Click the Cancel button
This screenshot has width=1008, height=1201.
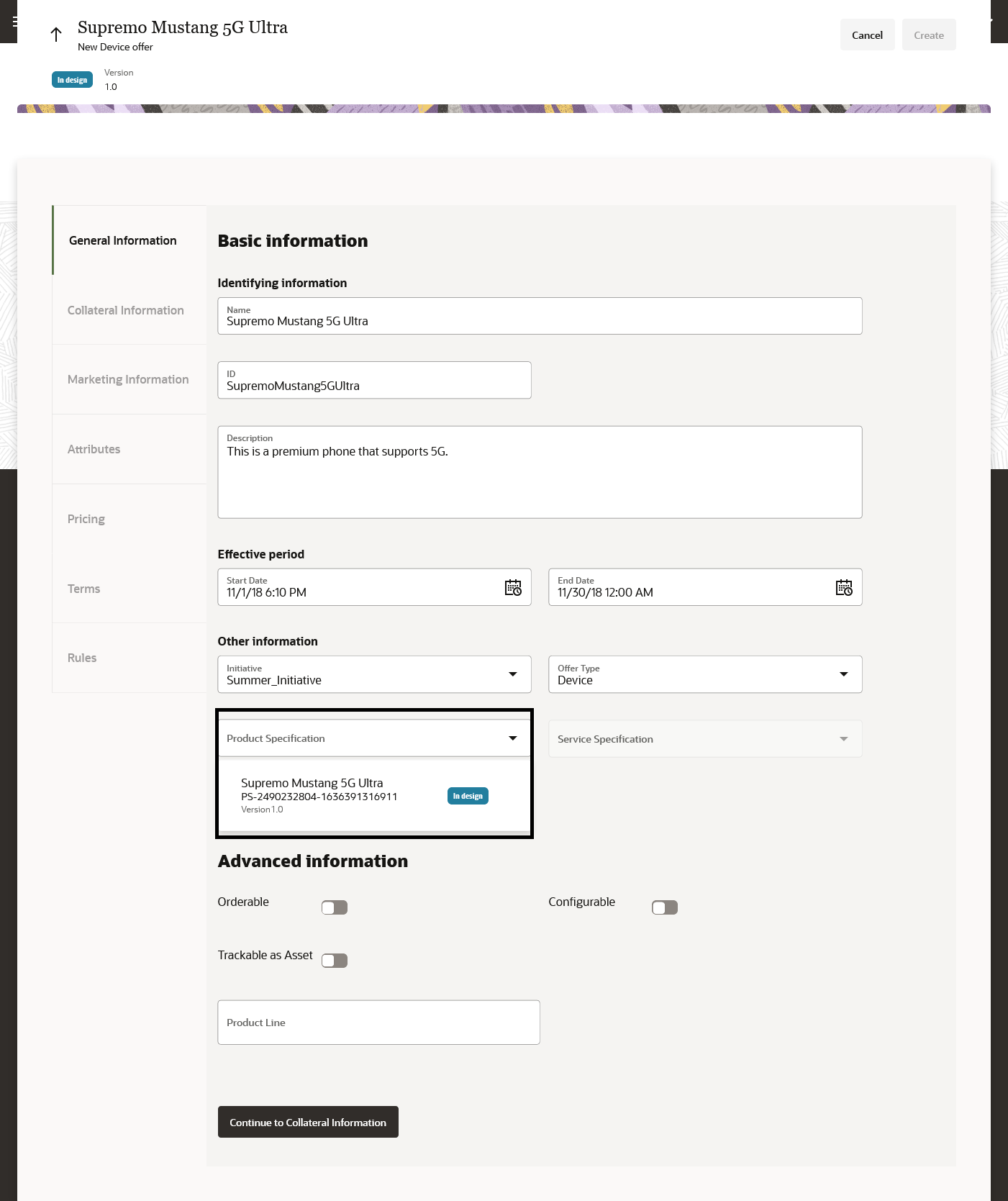click(867, 35)
